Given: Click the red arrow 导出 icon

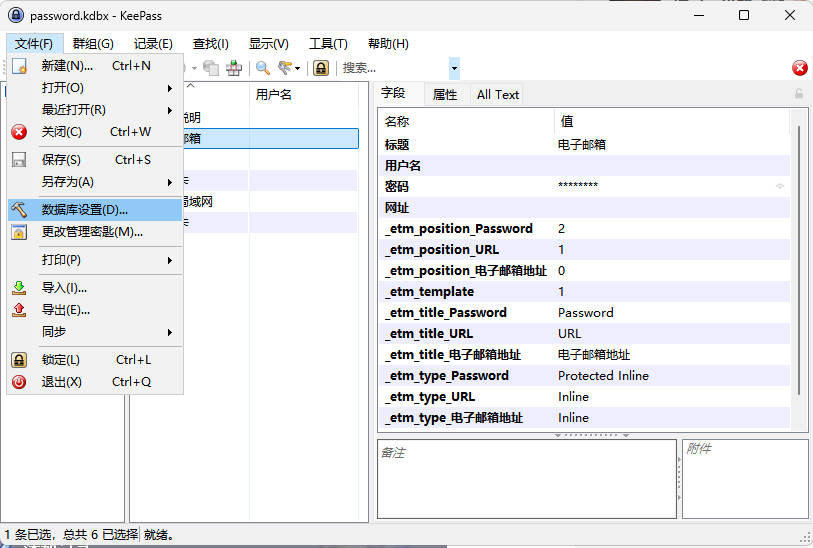Looking at the screenshot, I should pos(19,310).
